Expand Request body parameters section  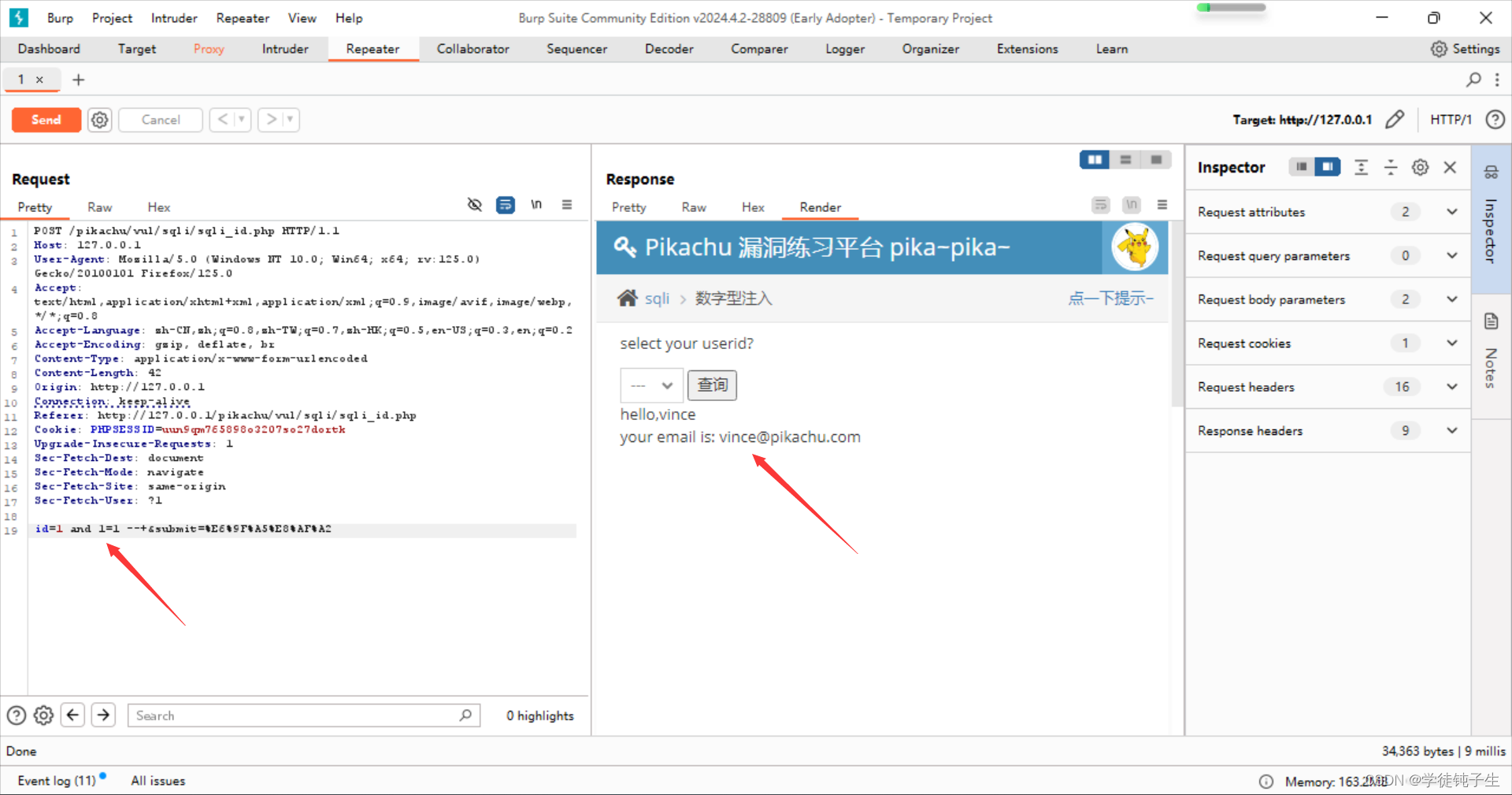(x=1452, y=299)
